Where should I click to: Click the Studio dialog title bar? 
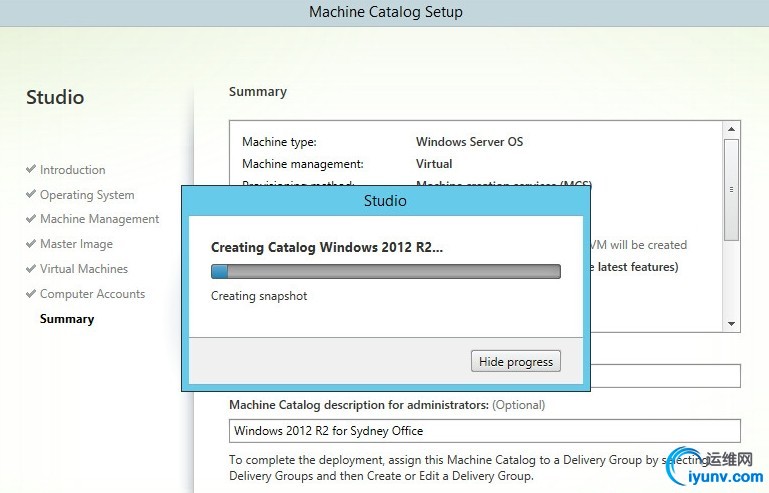(x=385, y=201)
